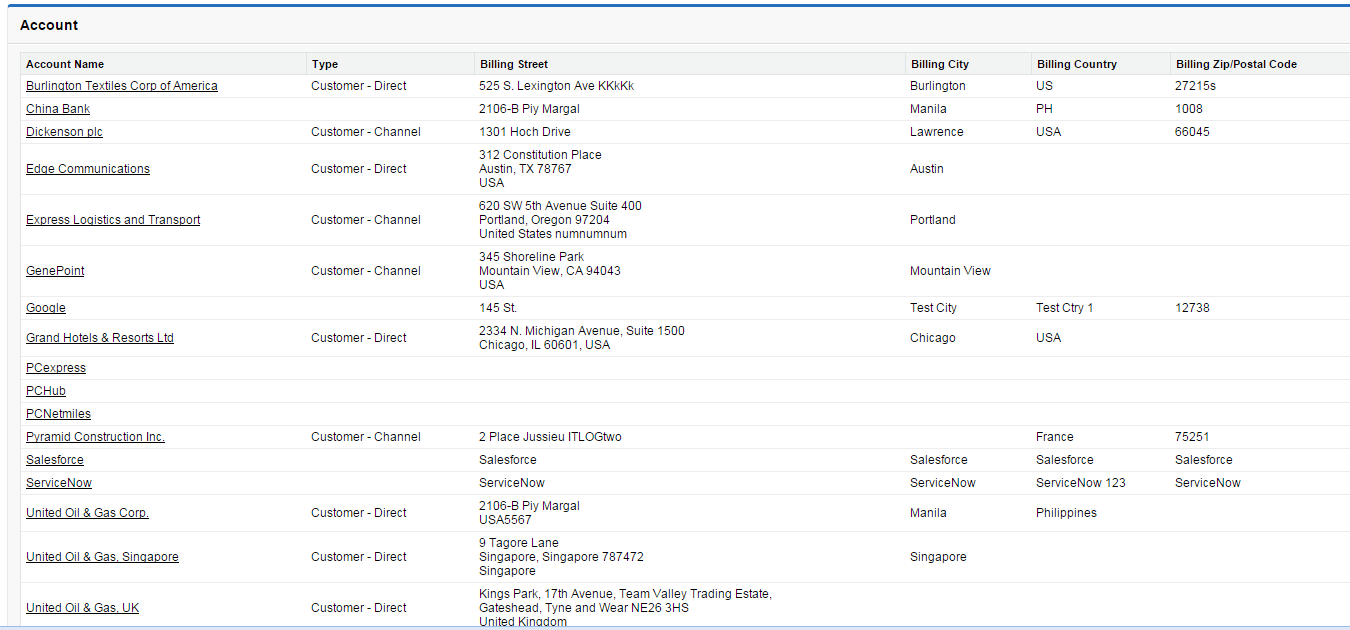Click the ServiceNow link in Account Name column
The height and width of the screenshot is (630, 1350).
(x=59, y=483)
